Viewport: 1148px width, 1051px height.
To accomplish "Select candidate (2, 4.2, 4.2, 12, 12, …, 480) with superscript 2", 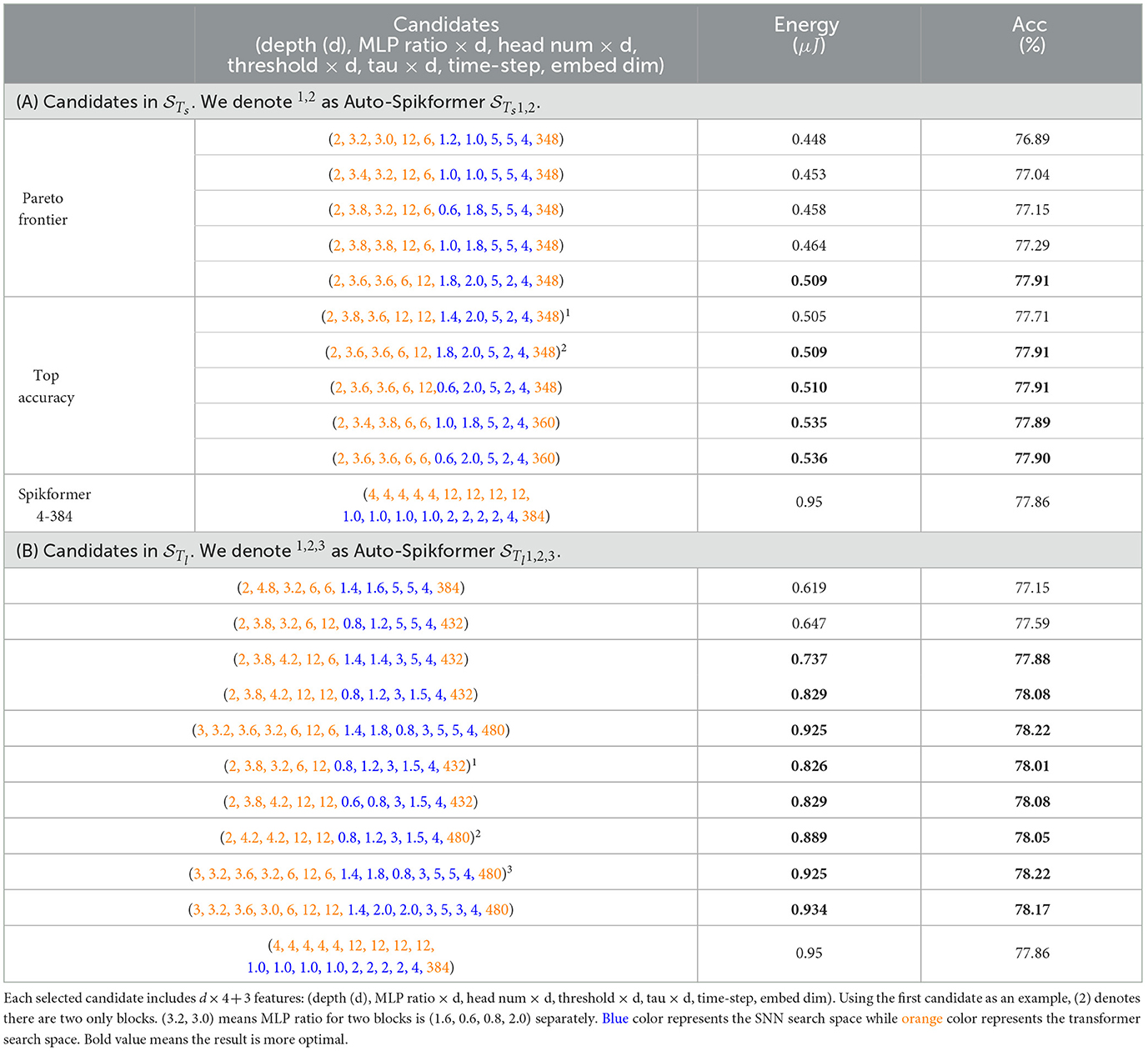I will [x=351, y=837].
